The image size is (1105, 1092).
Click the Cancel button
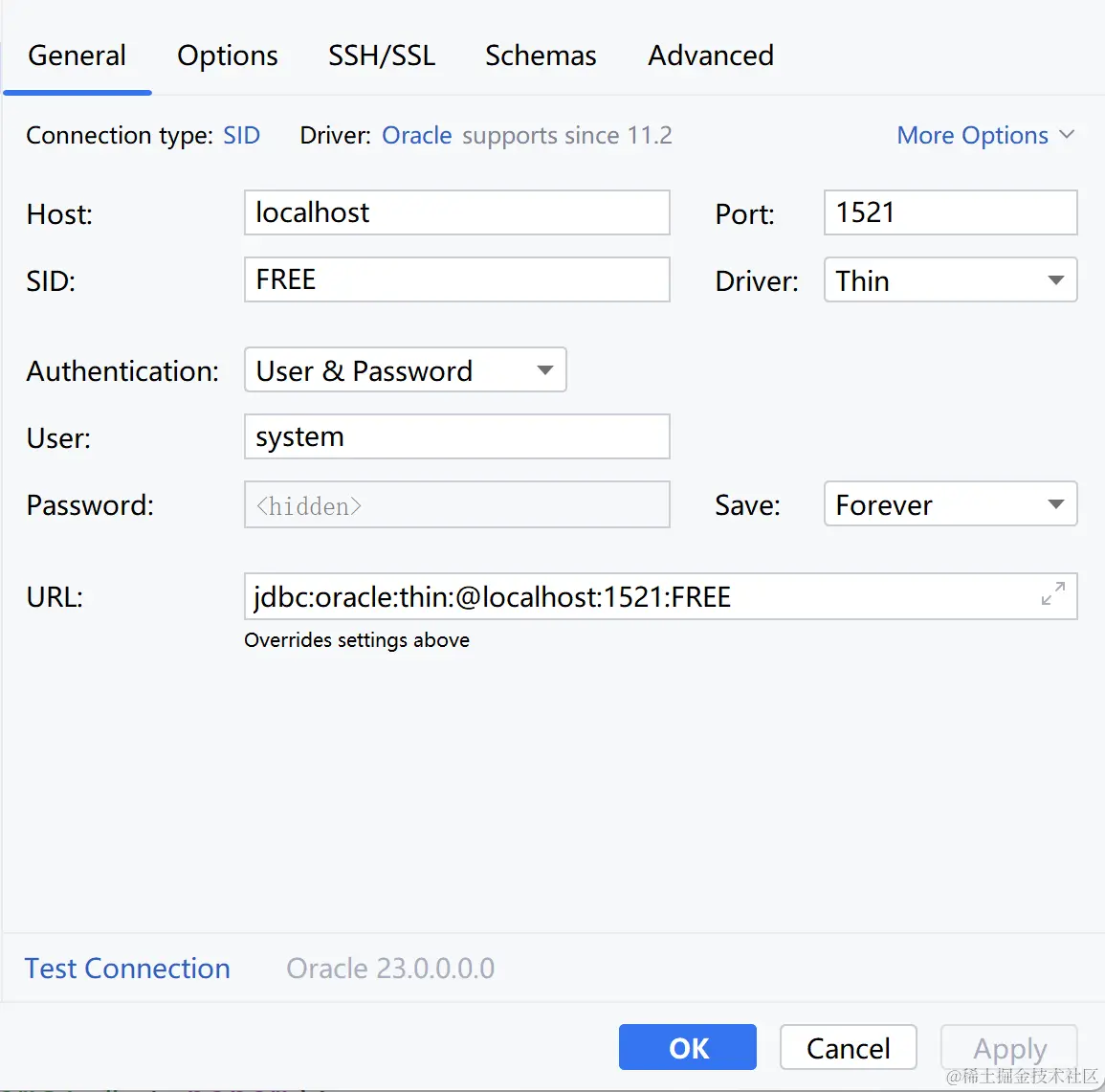click(848, 1048)
